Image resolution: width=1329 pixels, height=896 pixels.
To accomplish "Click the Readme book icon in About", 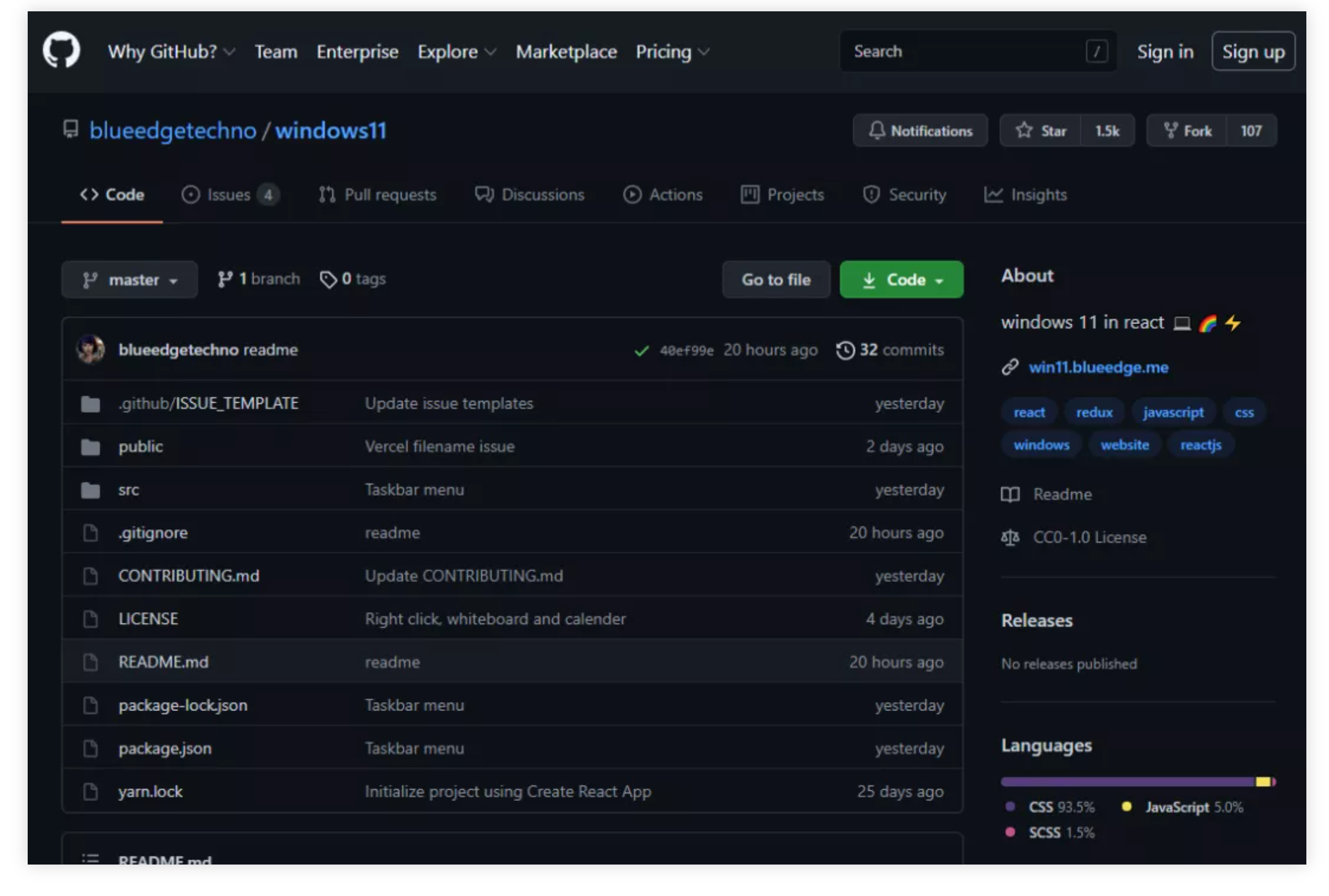I will point(1010,495).
